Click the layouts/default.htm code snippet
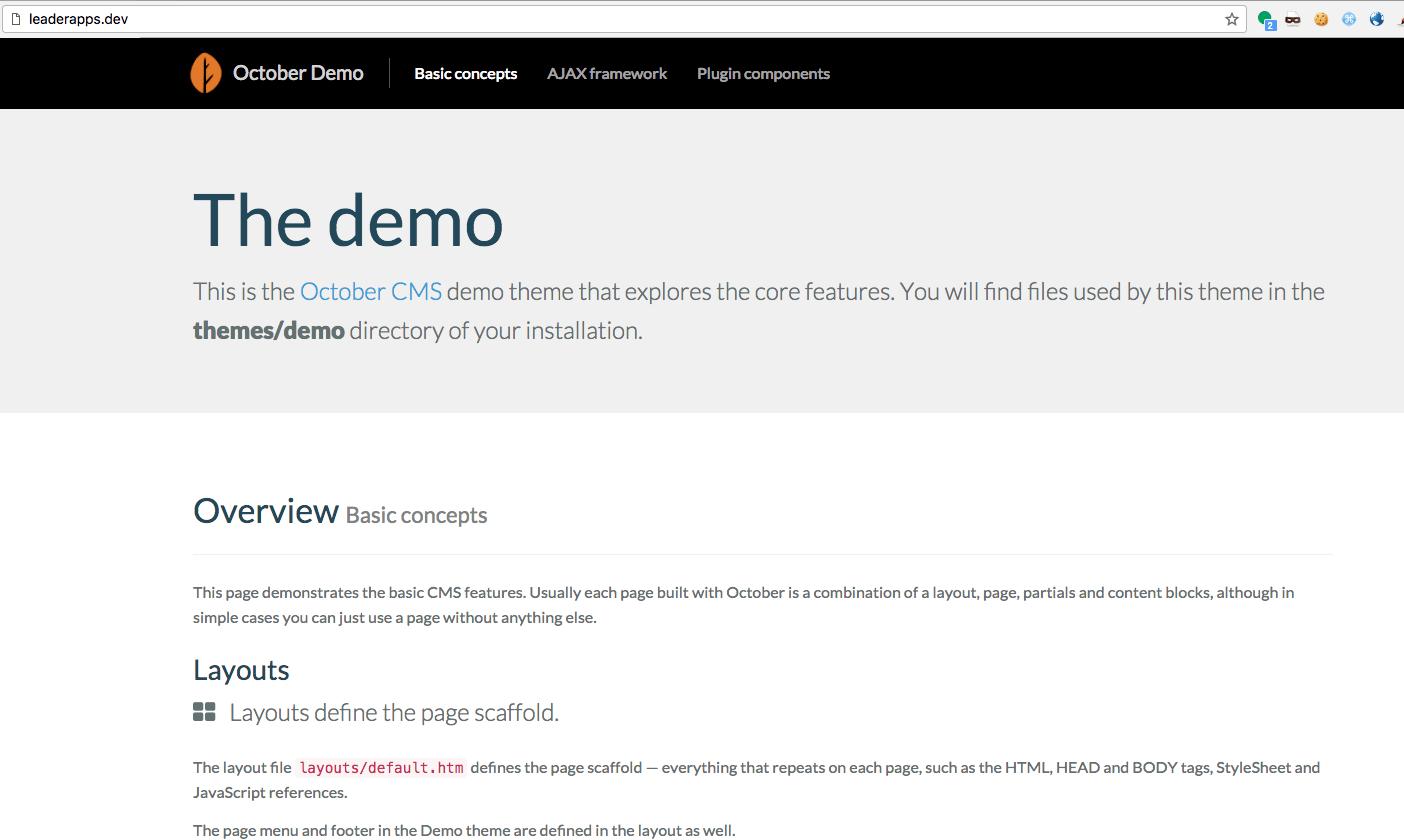The width and height of the screenshot is (1404, 840). coord(381,768)
